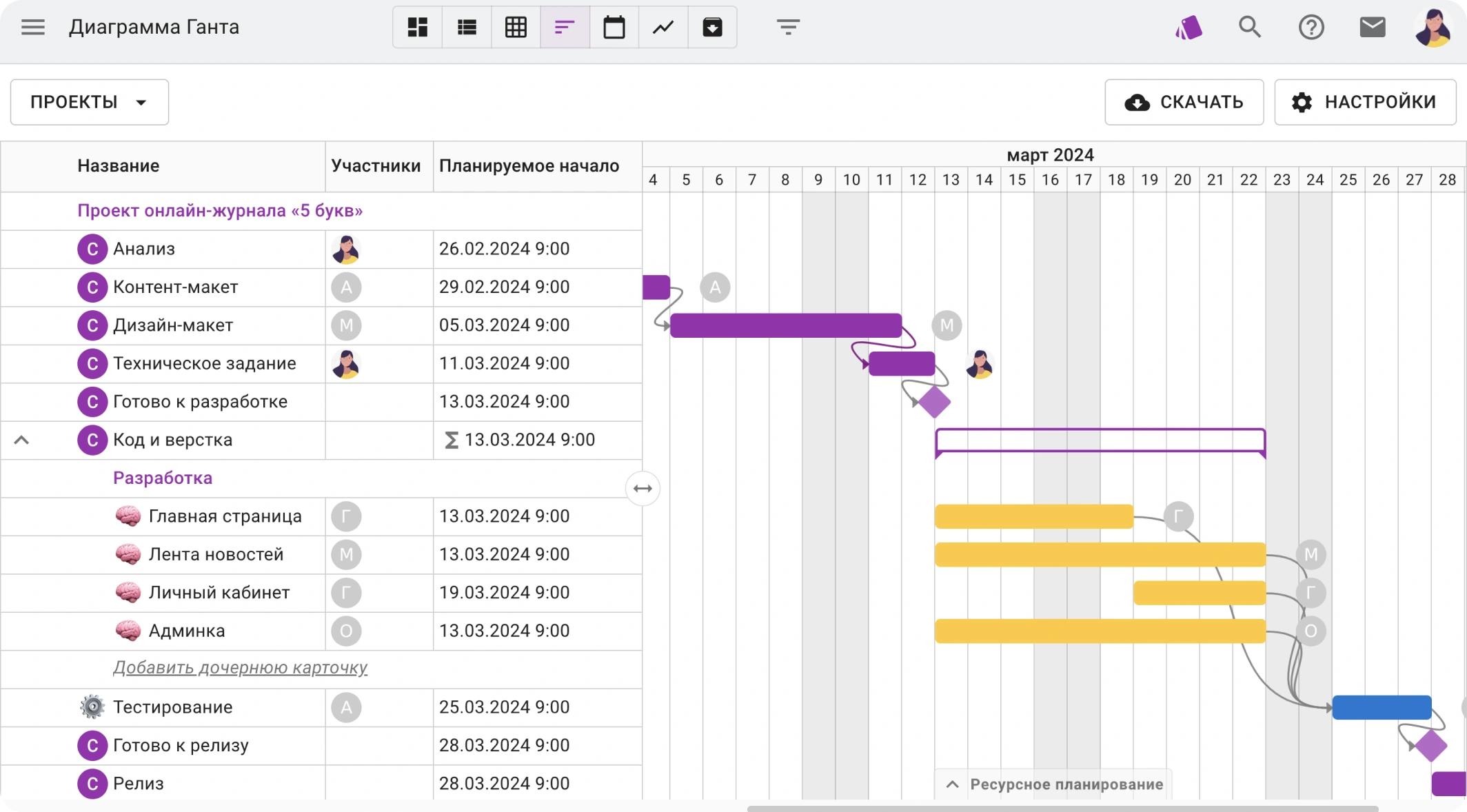
Task: Switch to the table grid view
Action: 516,28
